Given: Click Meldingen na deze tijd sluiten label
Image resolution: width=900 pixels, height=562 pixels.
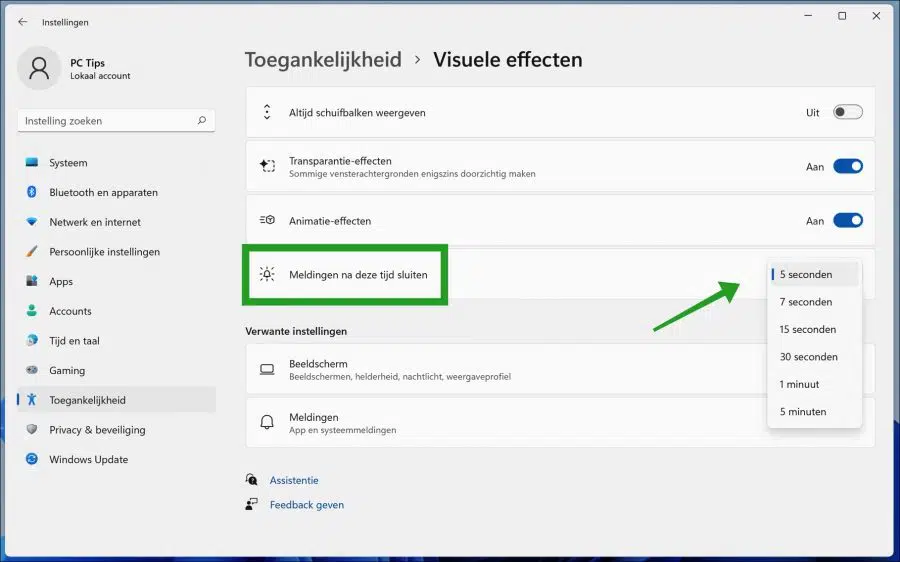Looking at the screenshot, I should pyautogui.click(x=358, y=274).
